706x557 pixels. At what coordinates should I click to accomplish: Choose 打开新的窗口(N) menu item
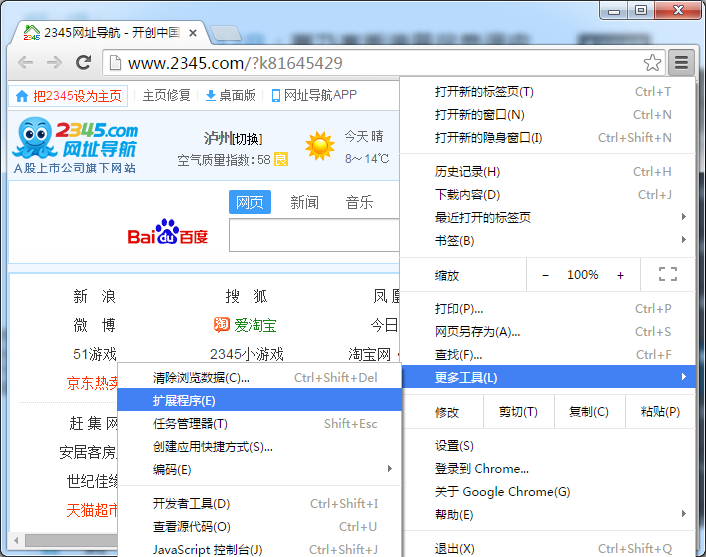[548, 115]
